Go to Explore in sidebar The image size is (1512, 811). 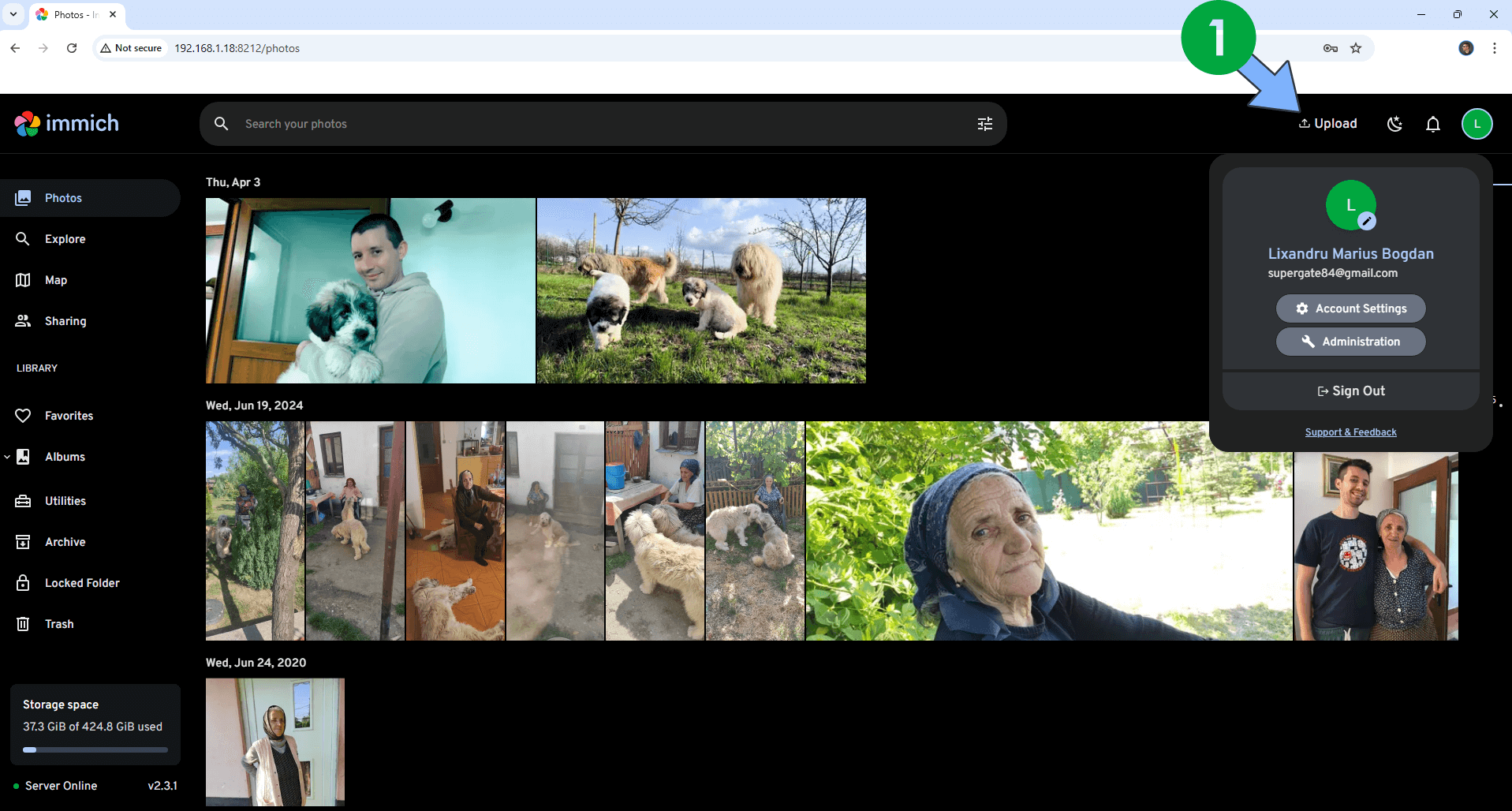pyautogui.click(x=65, y=239)
